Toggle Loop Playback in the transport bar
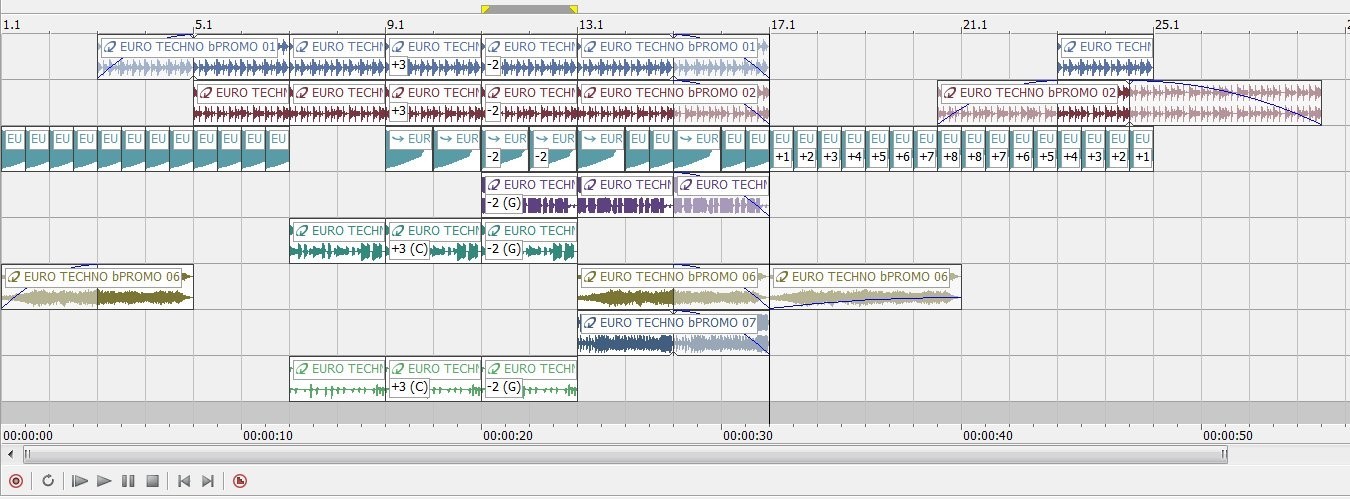The image size is (1350, 499). (x=48, y=481)
